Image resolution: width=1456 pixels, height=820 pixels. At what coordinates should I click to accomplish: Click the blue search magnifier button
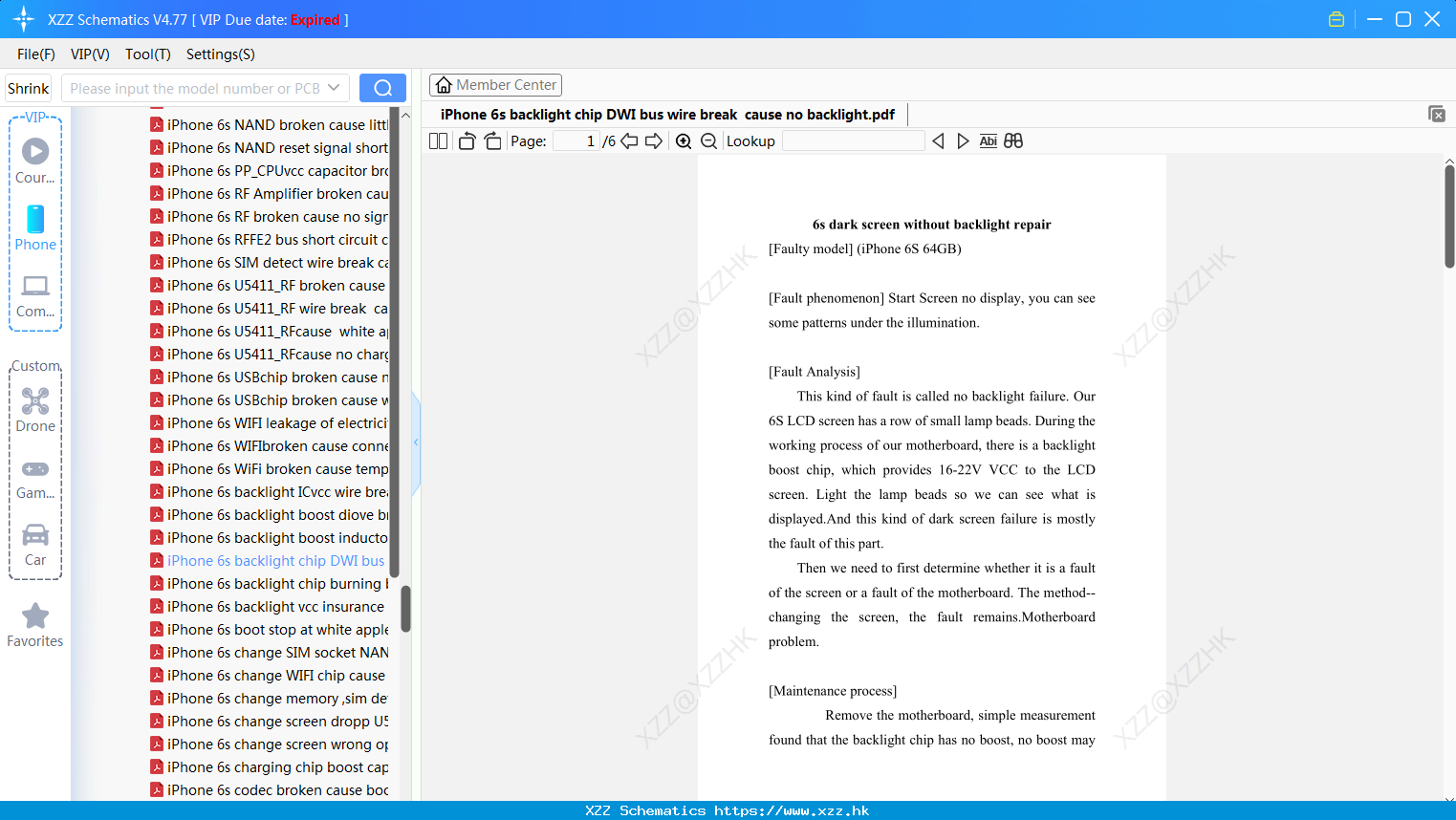(382, 88)
